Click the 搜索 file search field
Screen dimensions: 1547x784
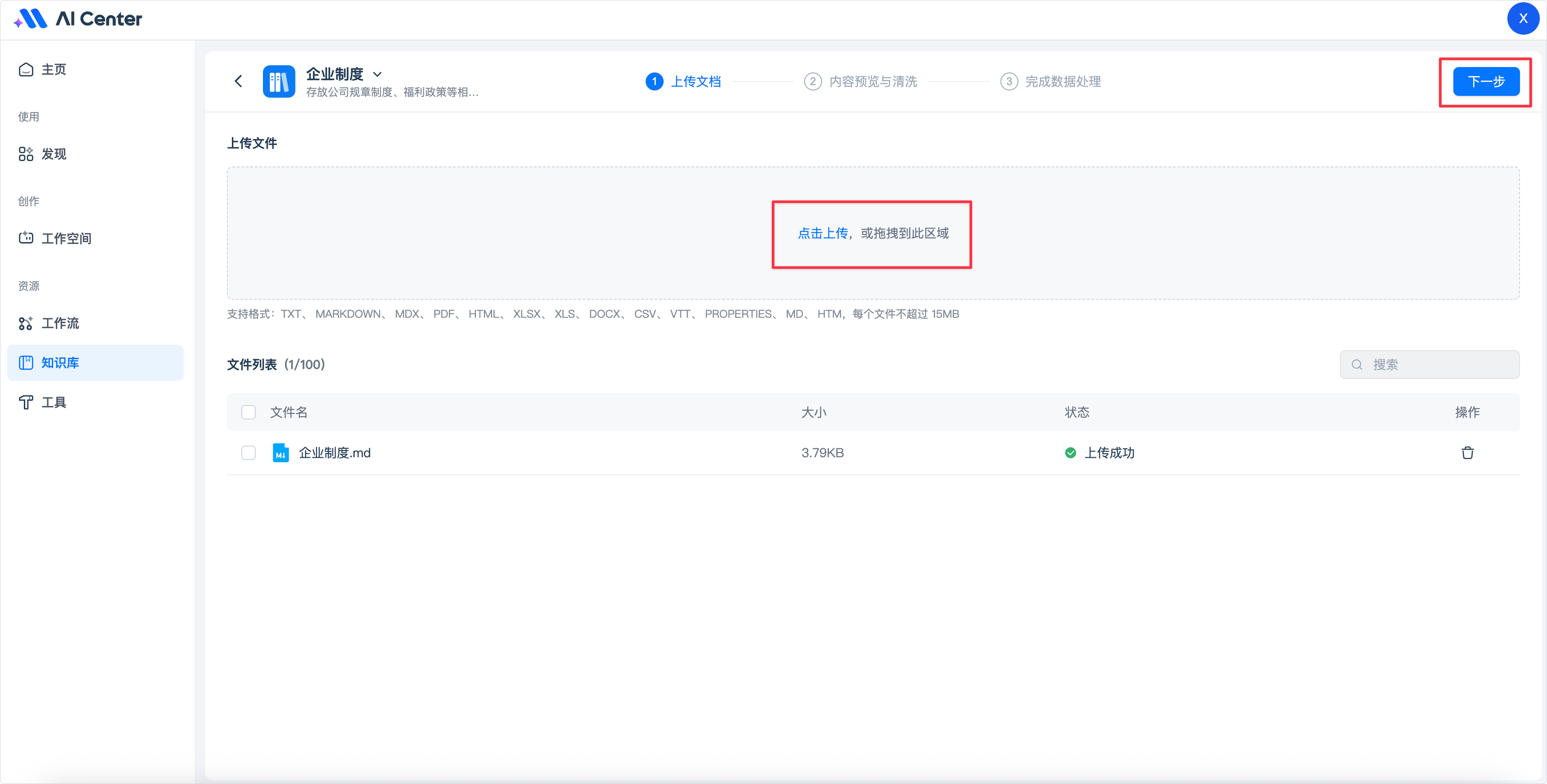pos(1441,365)
